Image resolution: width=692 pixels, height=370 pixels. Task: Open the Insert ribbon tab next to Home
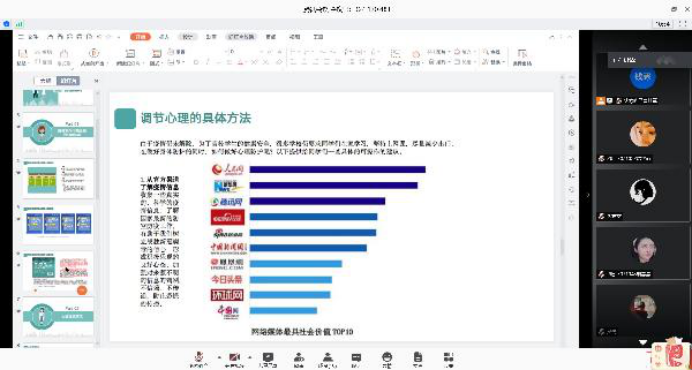[x=164, y=37]
